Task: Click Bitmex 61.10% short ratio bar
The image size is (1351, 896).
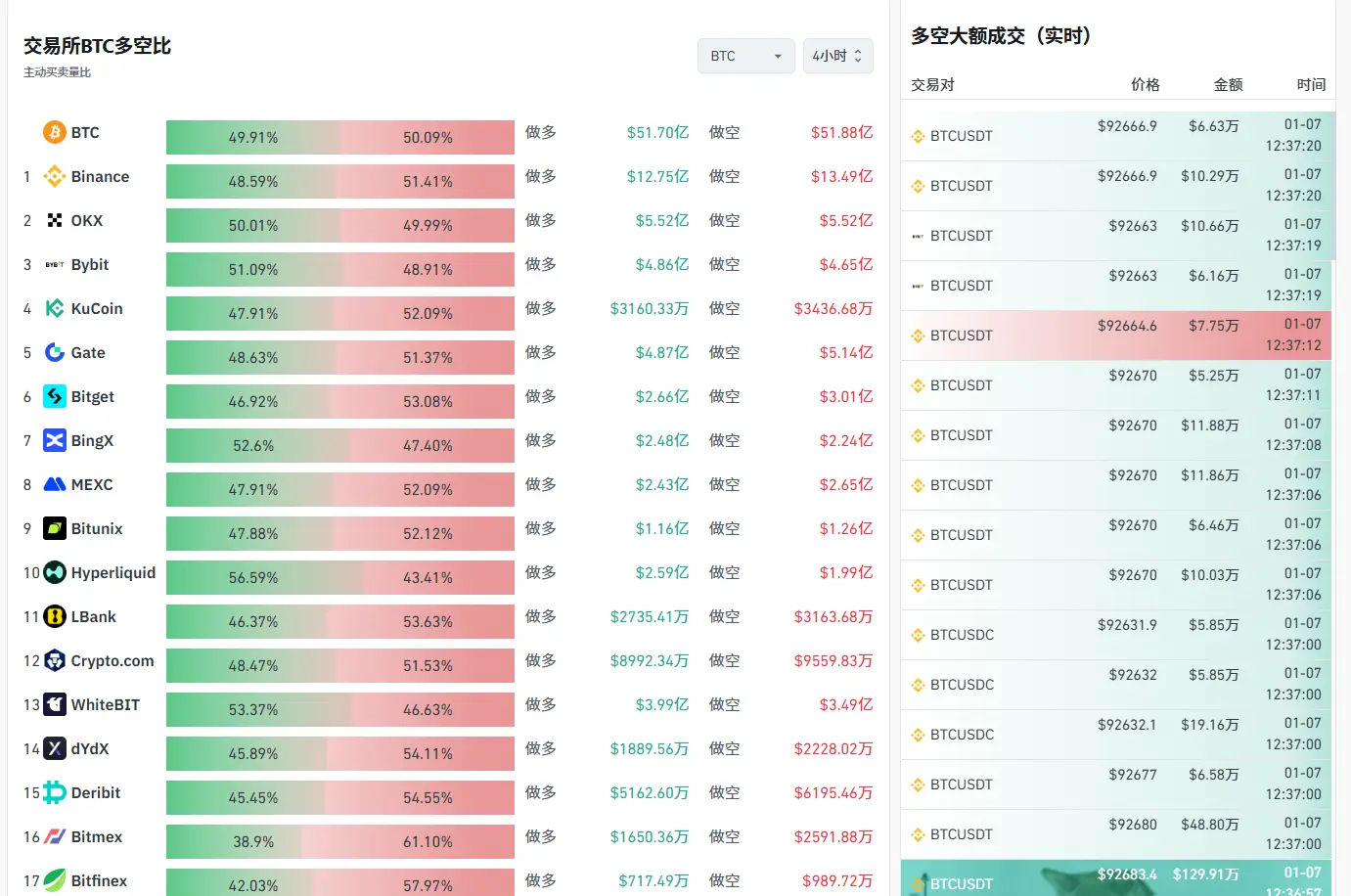Action: click(x=408, y=841)
